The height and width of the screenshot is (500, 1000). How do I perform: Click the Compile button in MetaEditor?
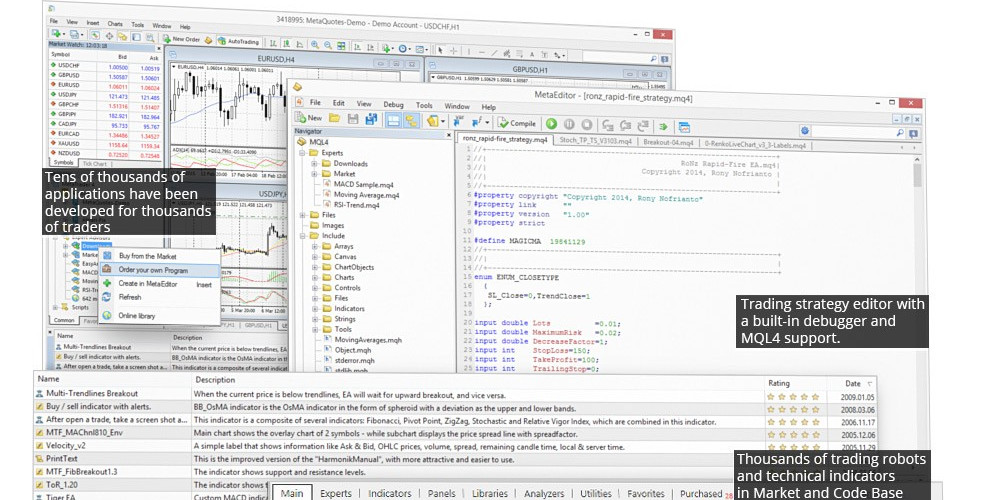(515, 124)
